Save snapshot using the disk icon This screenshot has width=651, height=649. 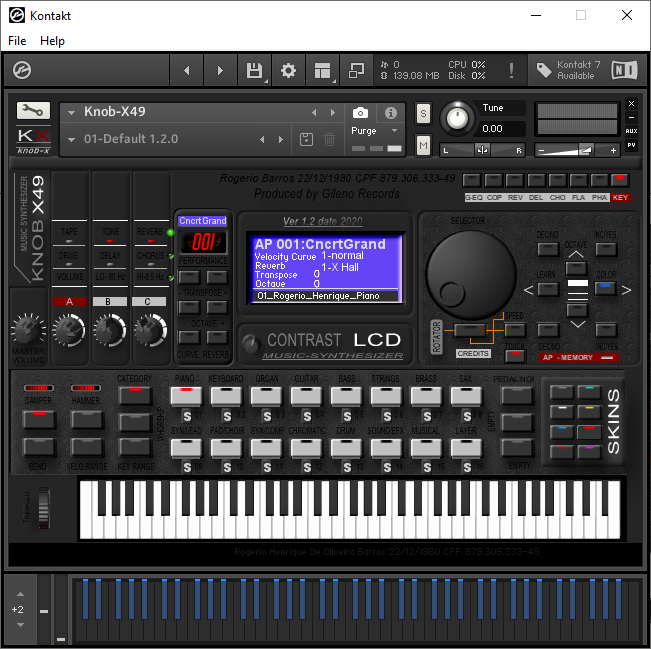[x=306, y=140]
